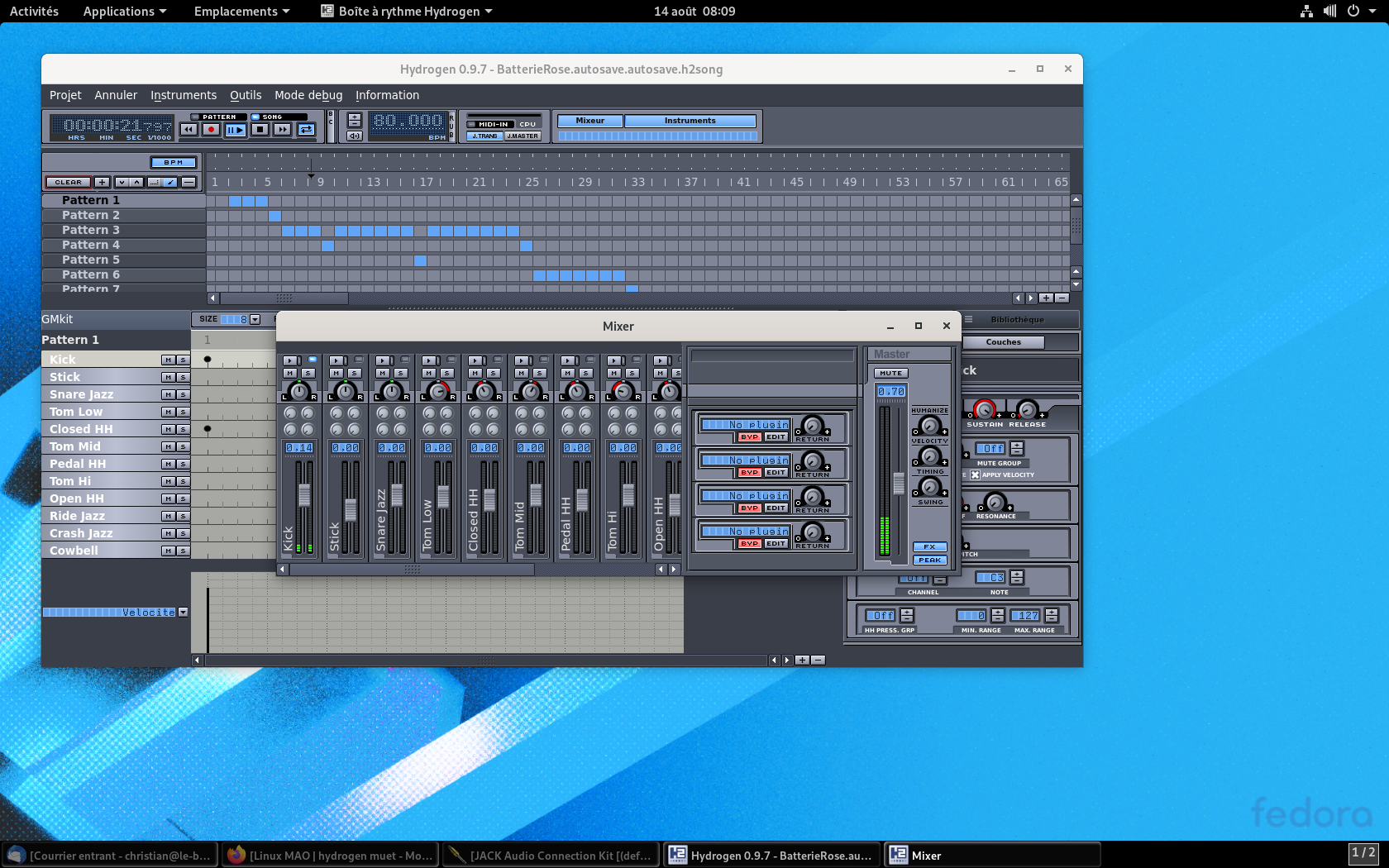
Task: Open the Instruments menu
Action: pyautogui.click(x=184, y=95)
